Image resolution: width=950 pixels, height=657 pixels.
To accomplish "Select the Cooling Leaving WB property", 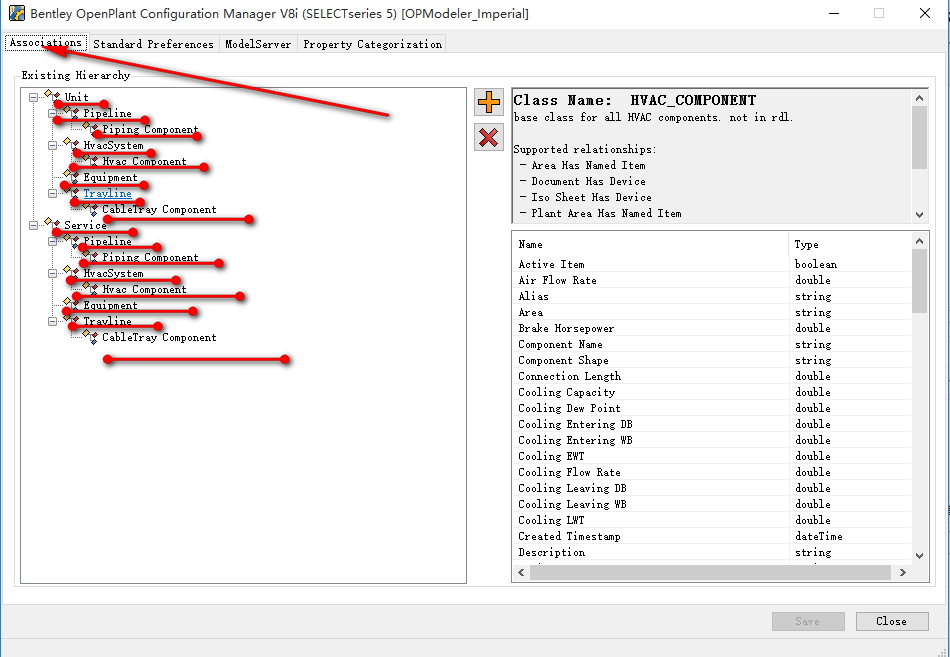I will (x=712, y=504).
